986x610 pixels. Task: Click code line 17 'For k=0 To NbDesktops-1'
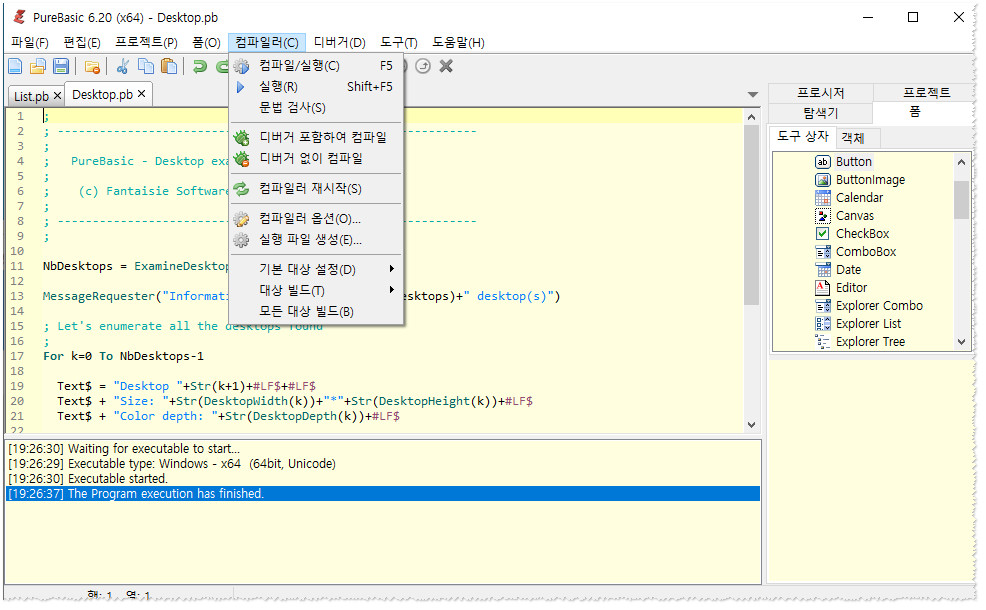coord(123,357)
